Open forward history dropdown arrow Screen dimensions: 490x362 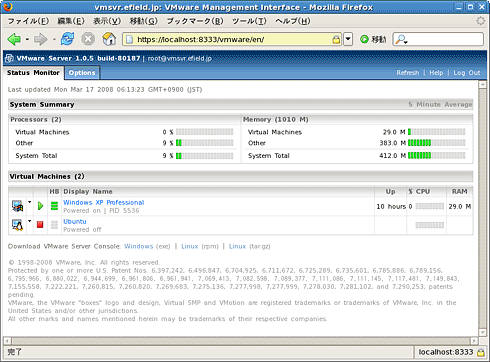pyautogui.click(x=54, y=39)
